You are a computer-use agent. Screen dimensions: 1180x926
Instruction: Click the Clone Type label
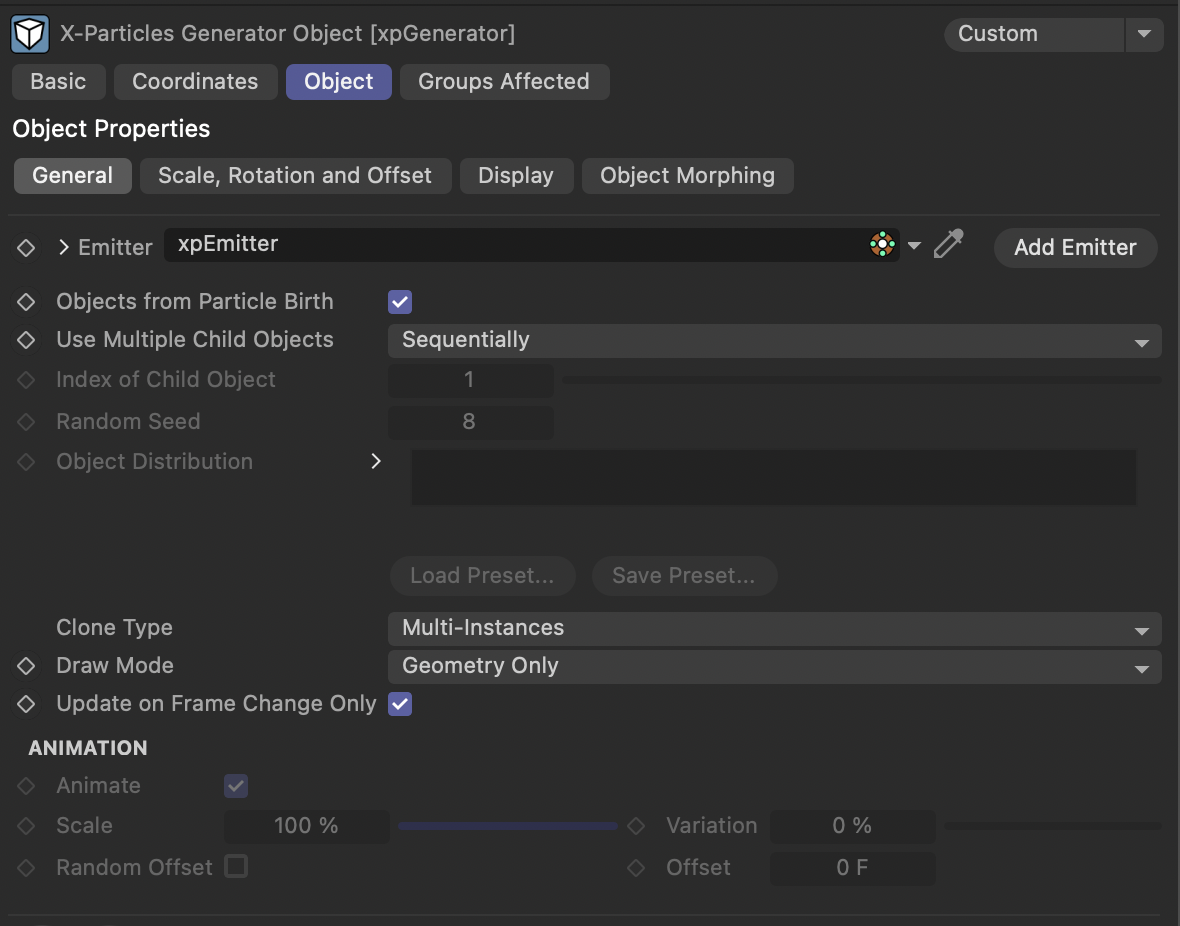coord(114,628)
